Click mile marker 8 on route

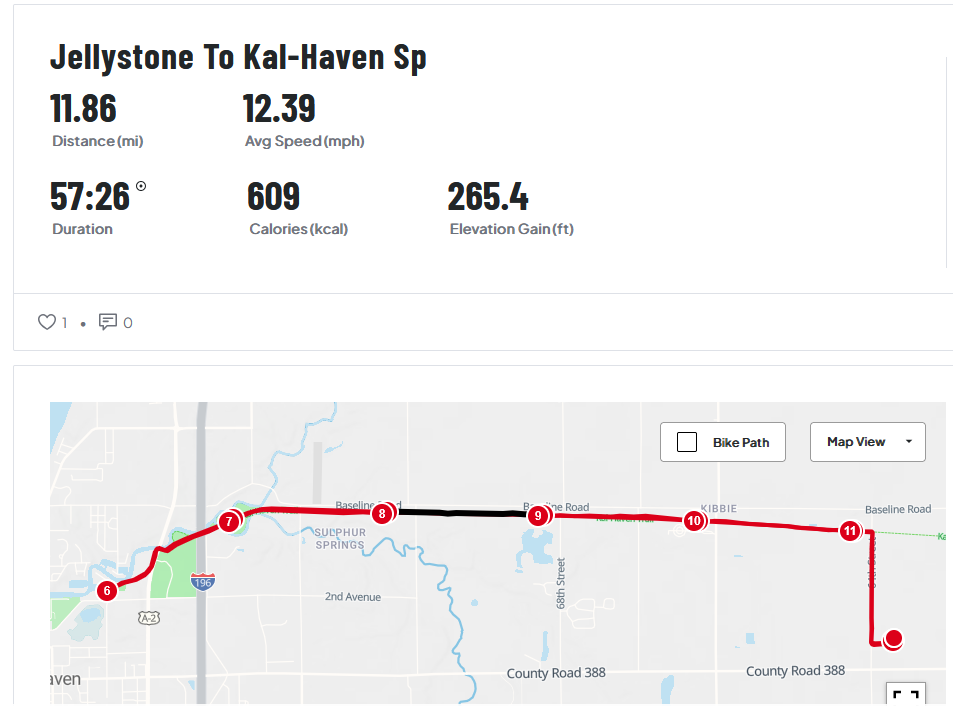pos(381,514)
